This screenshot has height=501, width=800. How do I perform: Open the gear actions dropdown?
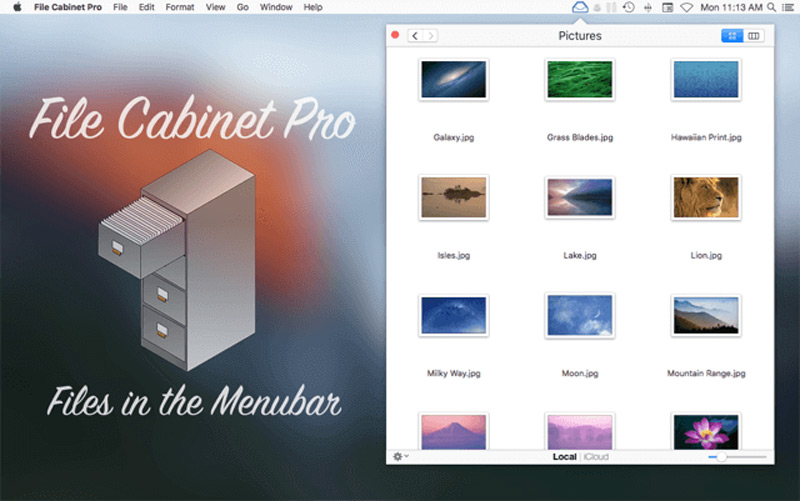click(401, 457)
